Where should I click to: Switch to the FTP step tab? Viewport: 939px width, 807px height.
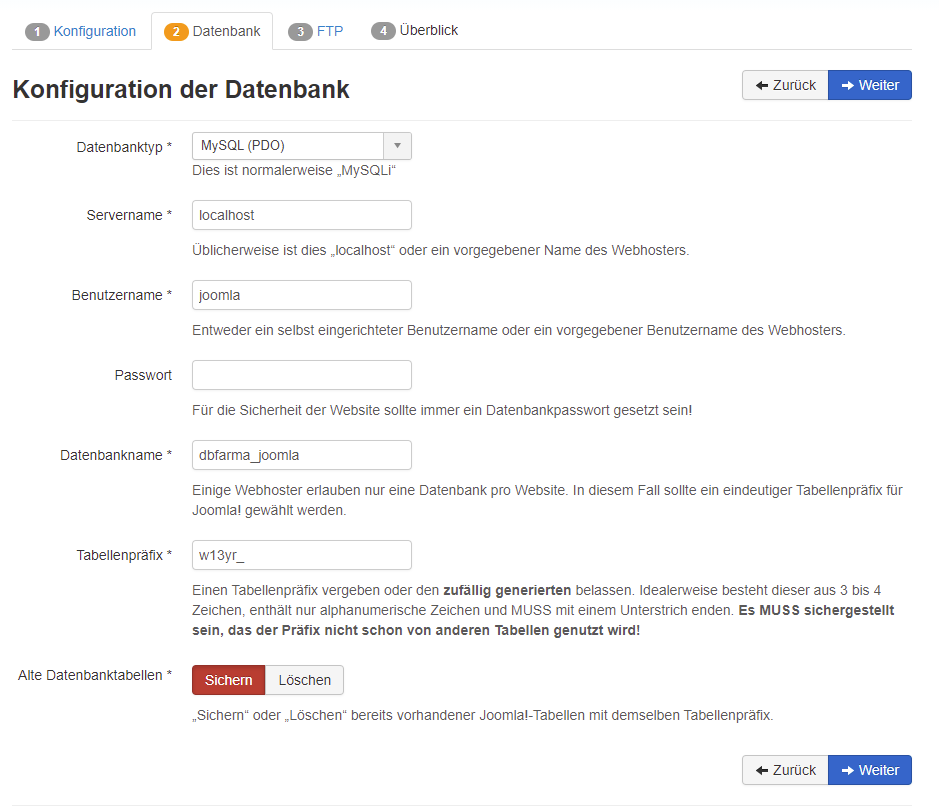(x=316, y=31)
